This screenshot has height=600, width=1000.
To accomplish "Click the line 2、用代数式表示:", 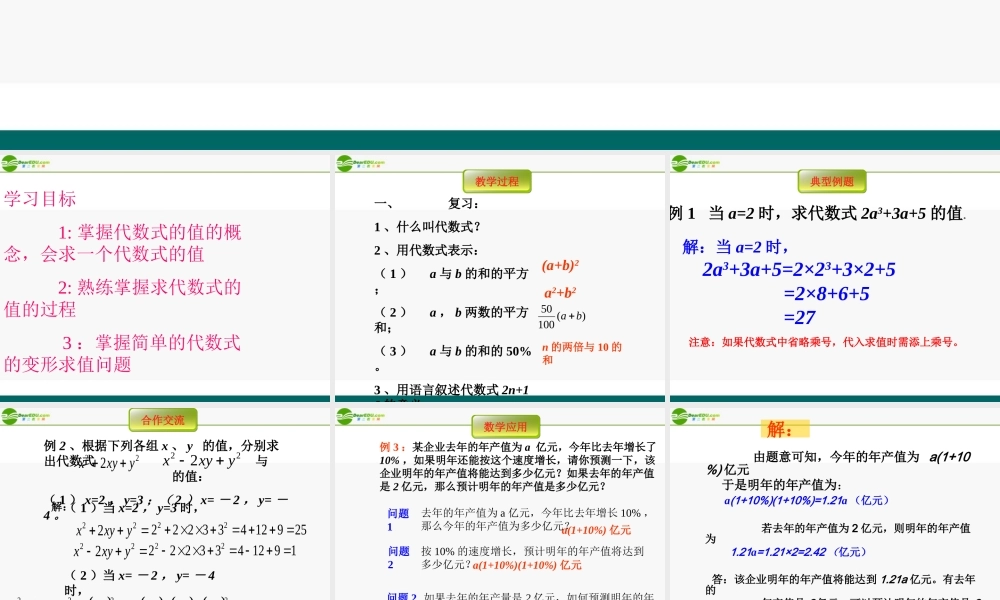I will [x=426, y=251].
